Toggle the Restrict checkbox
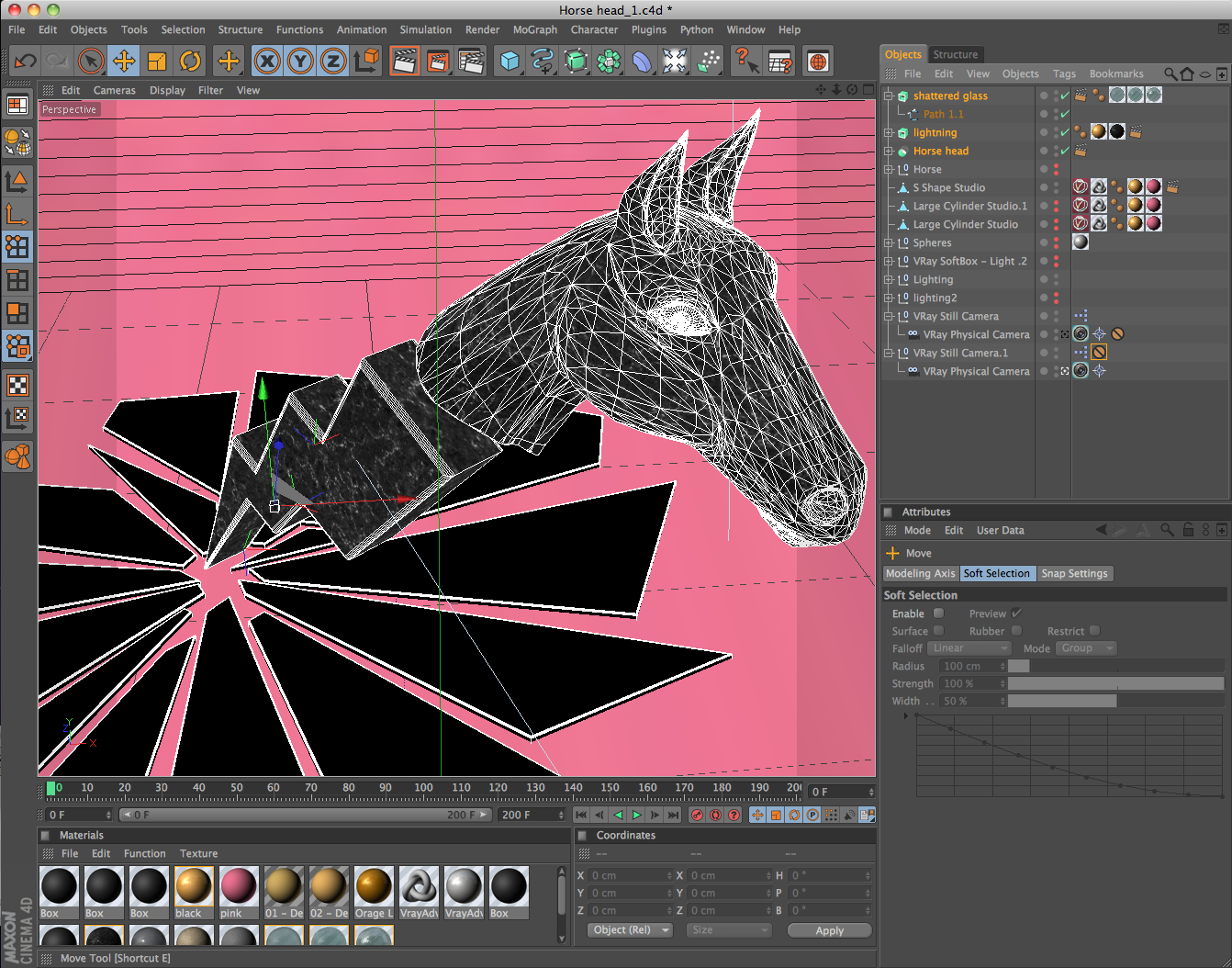The height and width of the screenshot is (968, 1232). pos(1094,631)
